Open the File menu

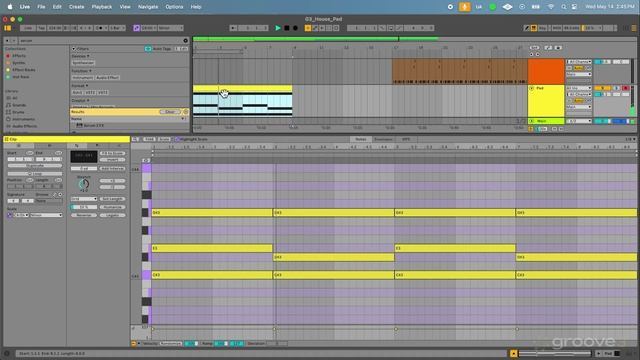coord(41,7)
